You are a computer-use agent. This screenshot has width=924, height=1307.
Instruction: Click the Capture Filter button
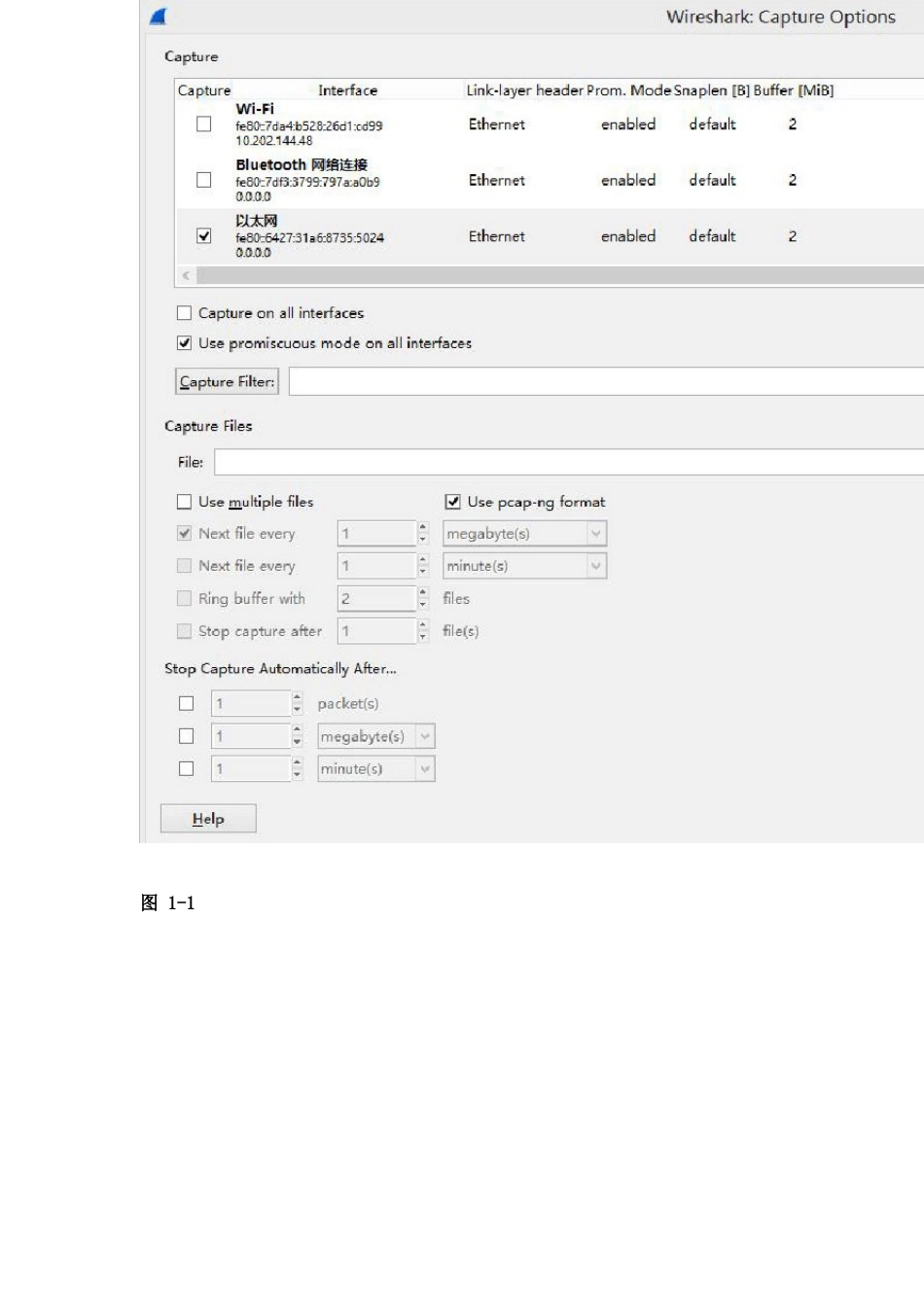pos(227,382)
